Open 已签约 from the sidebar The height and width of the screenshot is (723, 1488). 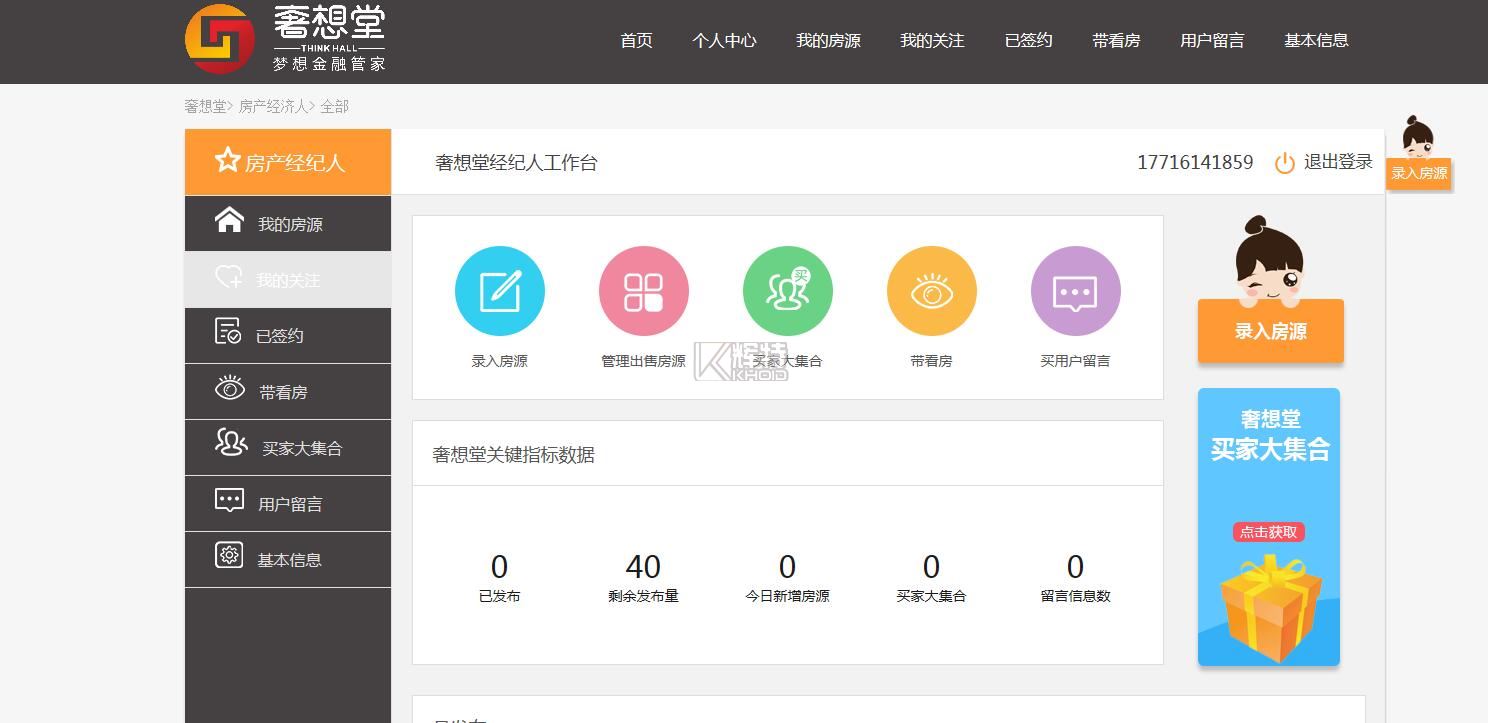pos(279,336)
